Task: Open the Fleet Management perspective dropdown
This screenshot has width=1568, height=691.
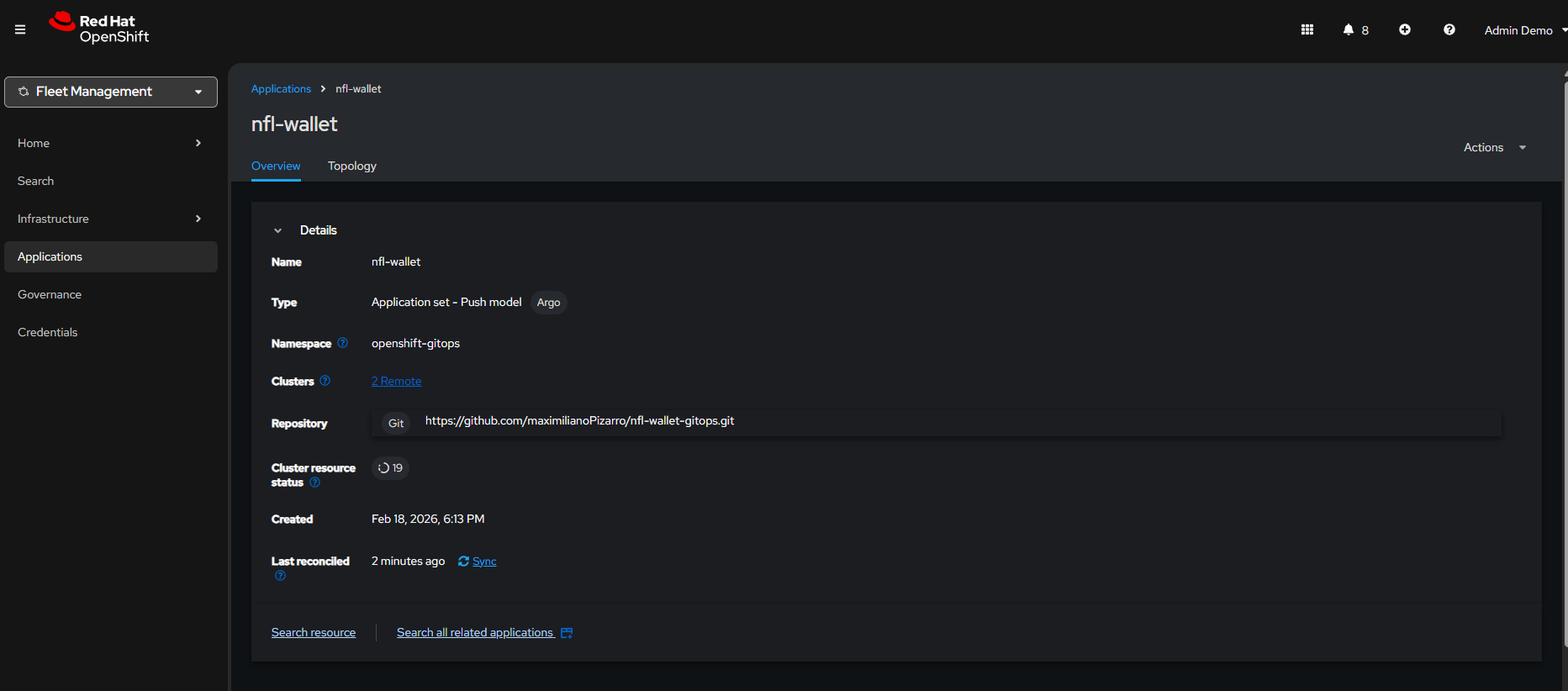Action: click(111, 92)
